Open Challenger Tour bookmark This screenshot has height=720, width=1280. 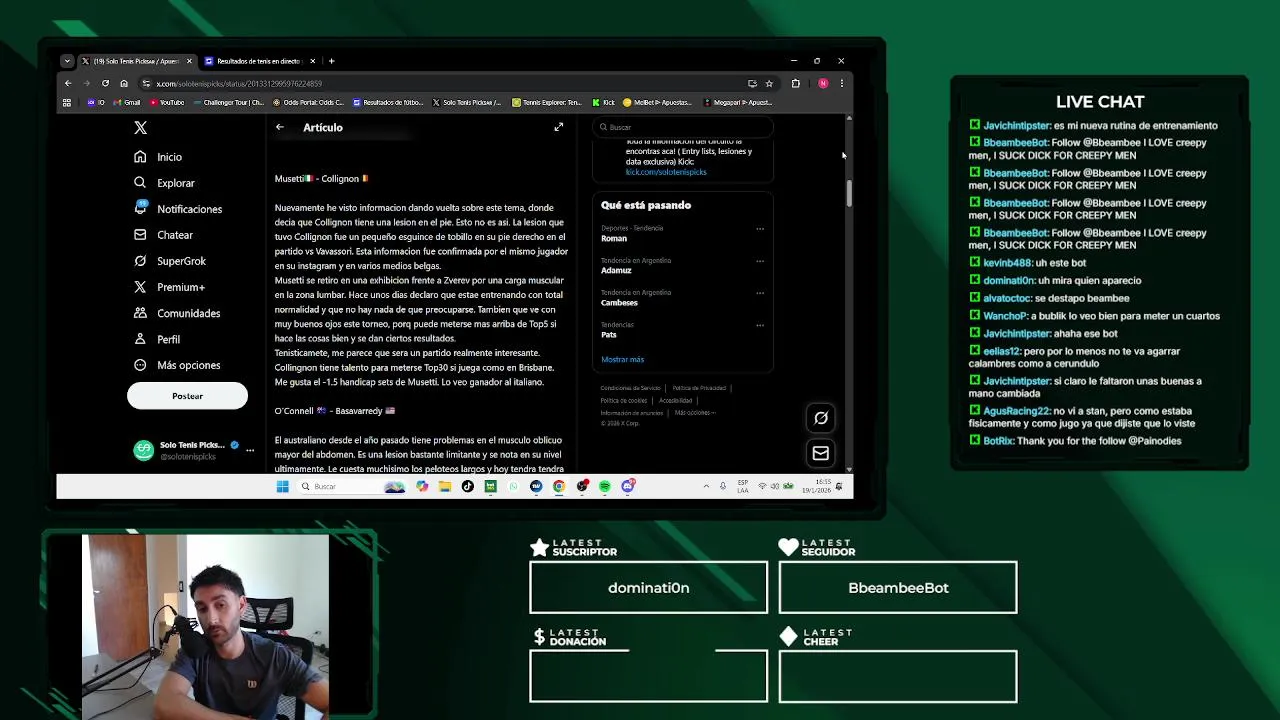click(x=229, y=102)
